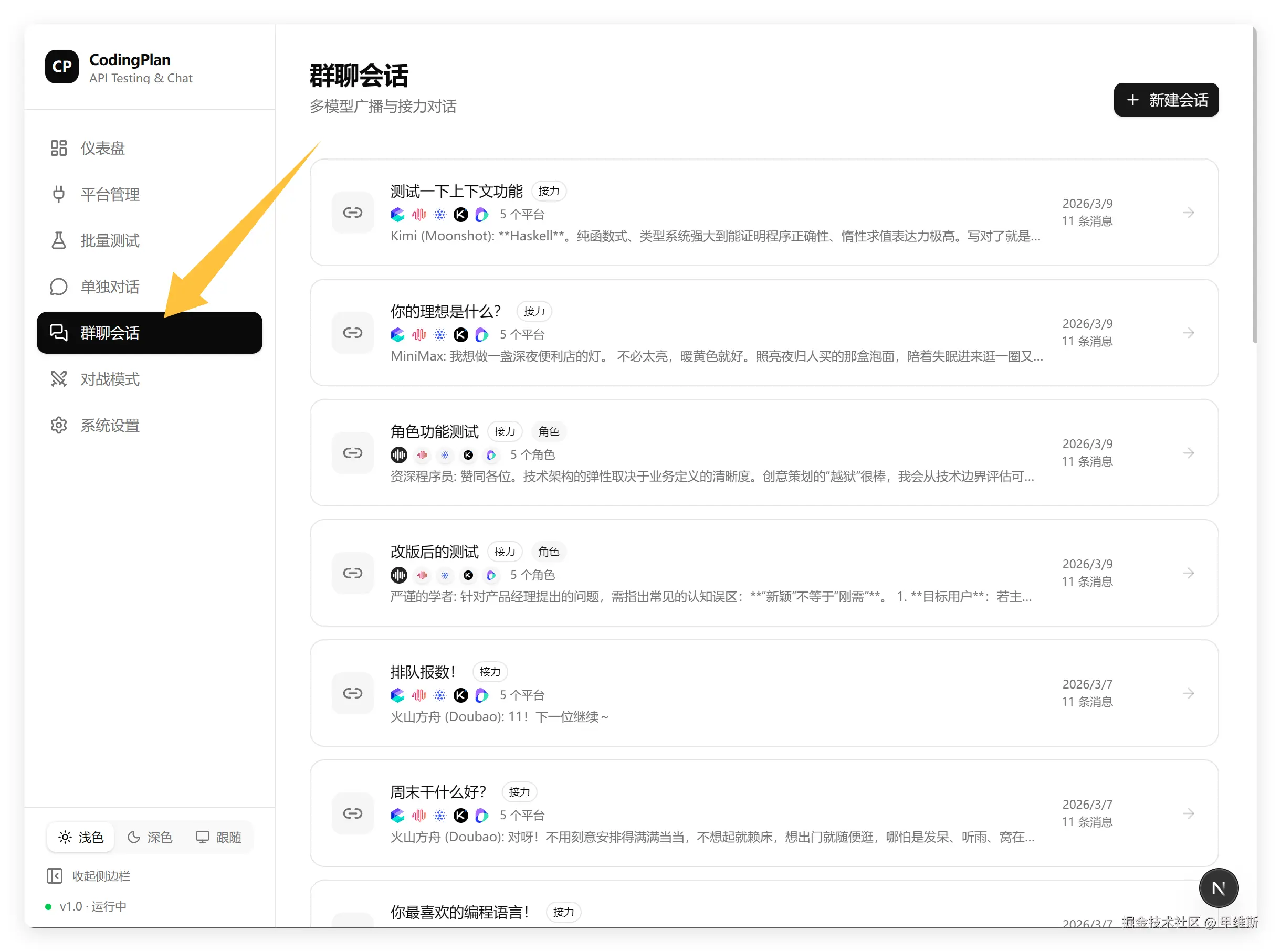Screen dimensions: 1281x952
Task: Go to 平台管理 plug icon item
Action: [x=109, y=195]
